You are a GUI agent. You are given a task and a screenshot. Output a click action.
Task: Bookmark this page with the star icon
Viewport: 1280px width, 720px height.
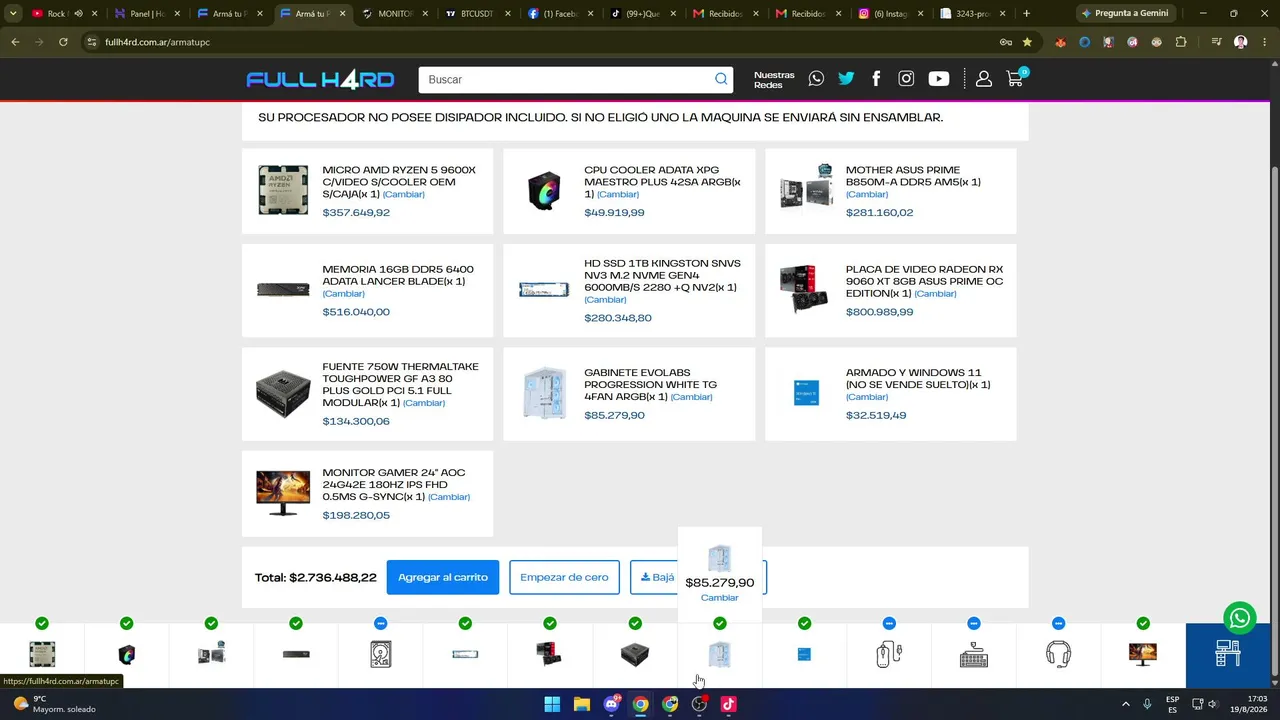[1027, 42]
